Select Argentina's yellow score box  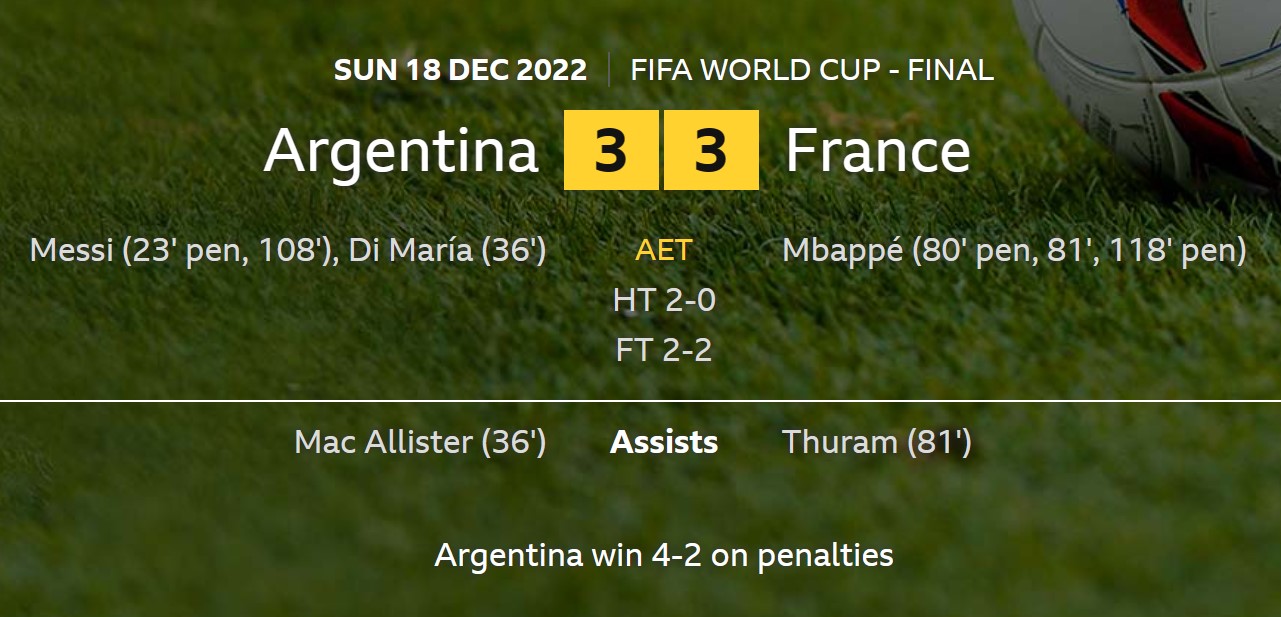pyautogui.click(x=611, y=150)
